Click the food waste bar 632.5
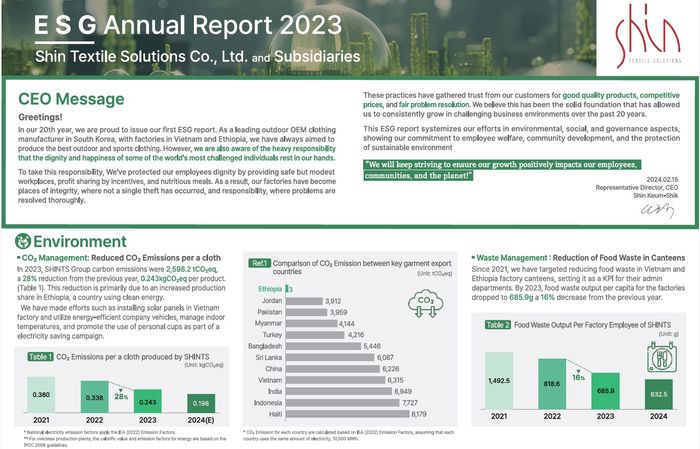Screen dimensions: 700x449 658,394
